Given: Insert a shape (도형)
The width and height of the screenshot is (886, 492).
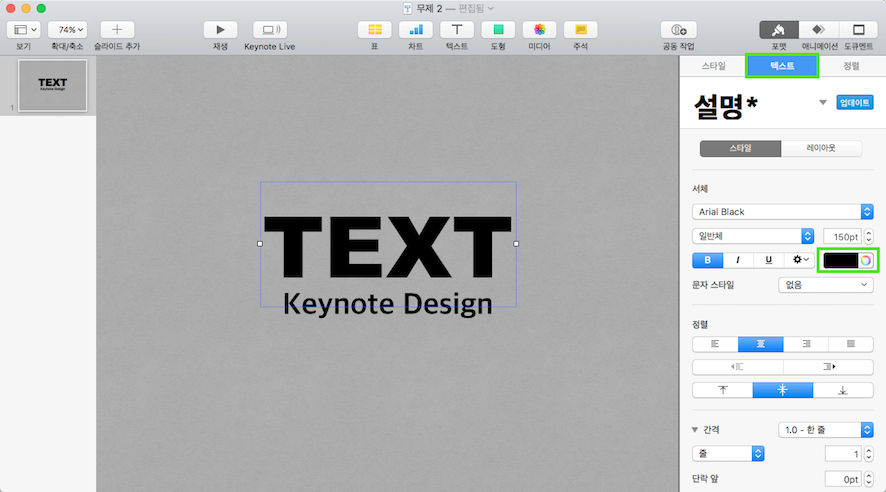Looking at the screenshot, I should coord(498,29).
